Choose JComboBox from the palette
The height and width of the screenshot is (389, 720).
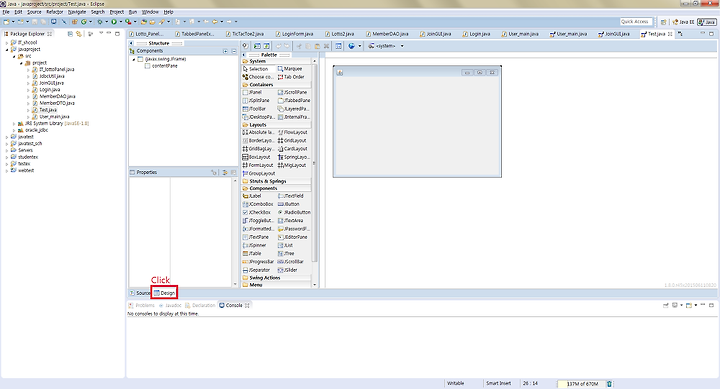click(x=258, y=204)
